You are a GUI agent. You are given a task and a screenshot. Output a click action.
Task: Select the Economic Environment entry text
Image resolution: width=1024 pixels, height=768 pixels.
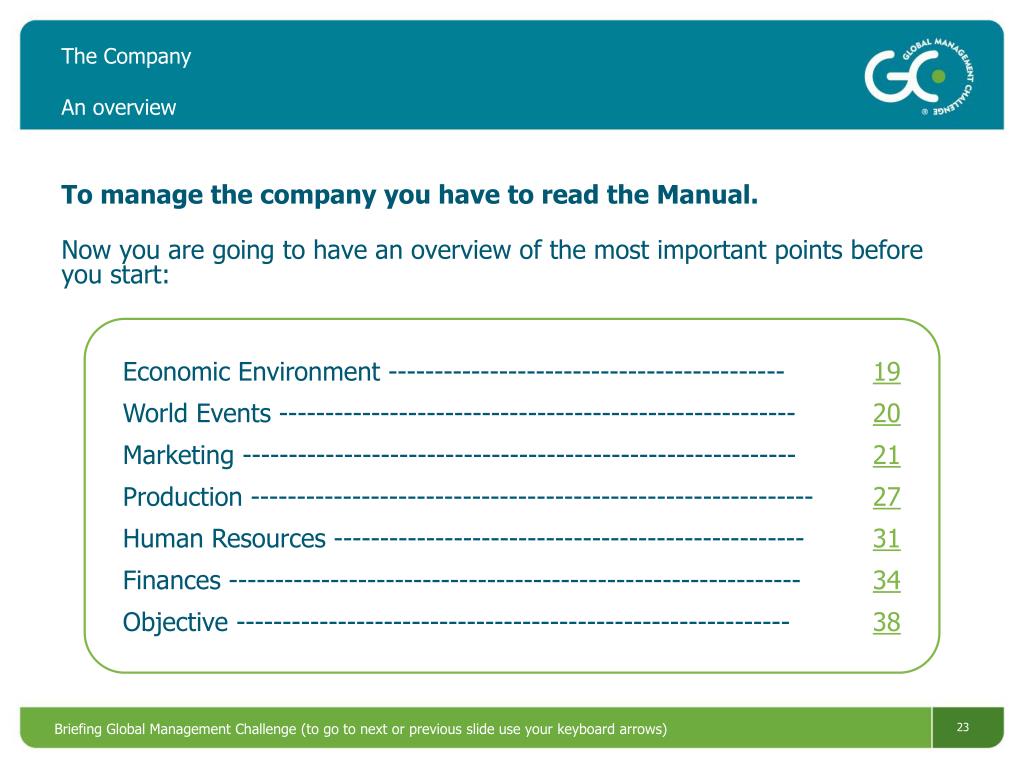pyautogui.click(x=251, y=372)
